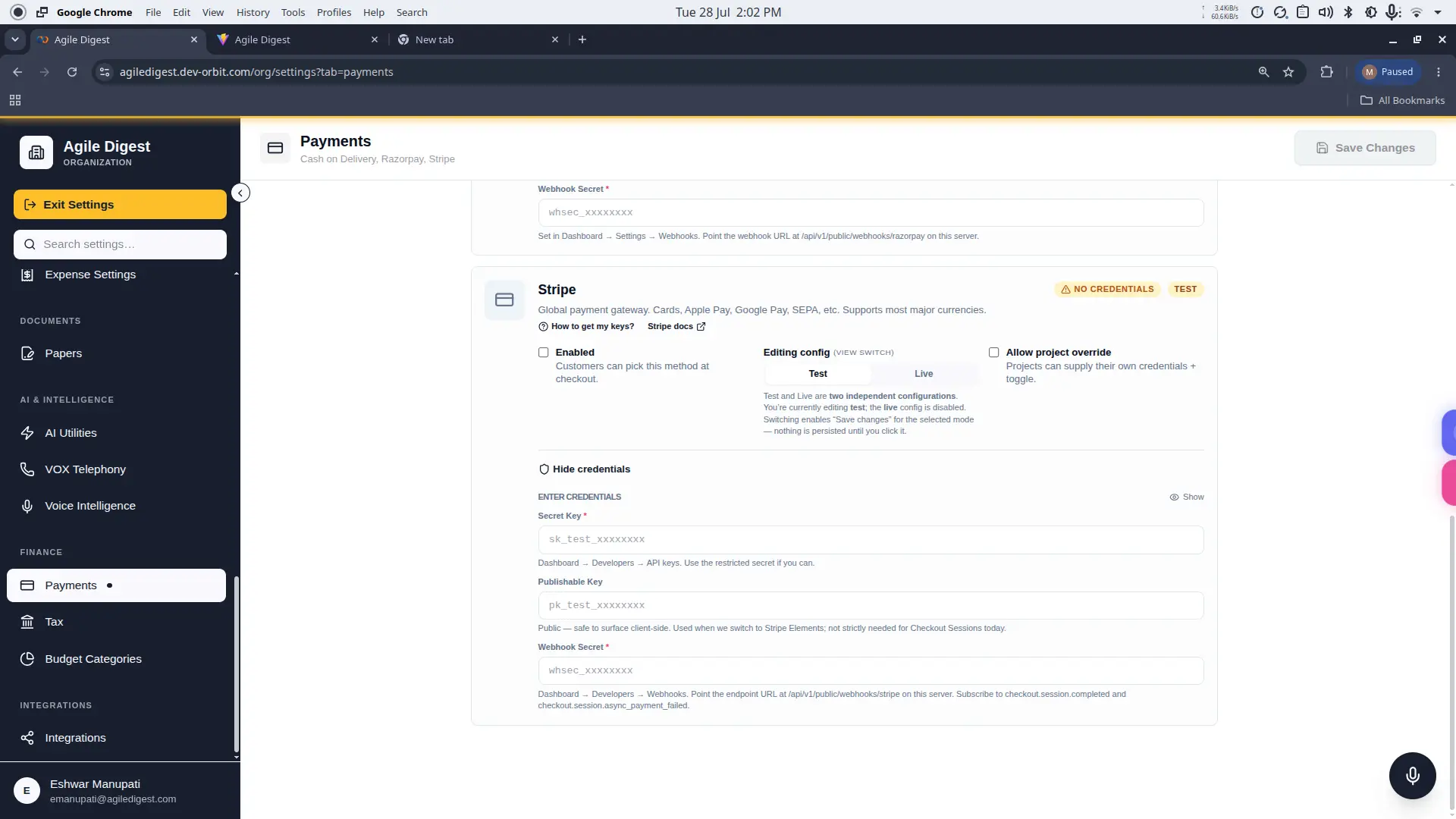Click the VOX Telephony phone icon
Screen dimensions: 1456x819
point(27,469)
